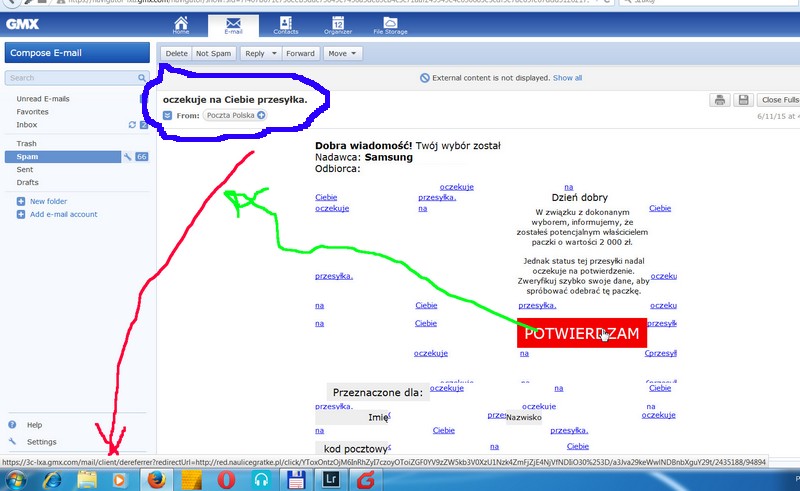Click the 'Przeznaczone dla:' label
800x491 pixels.
(378, 392)
